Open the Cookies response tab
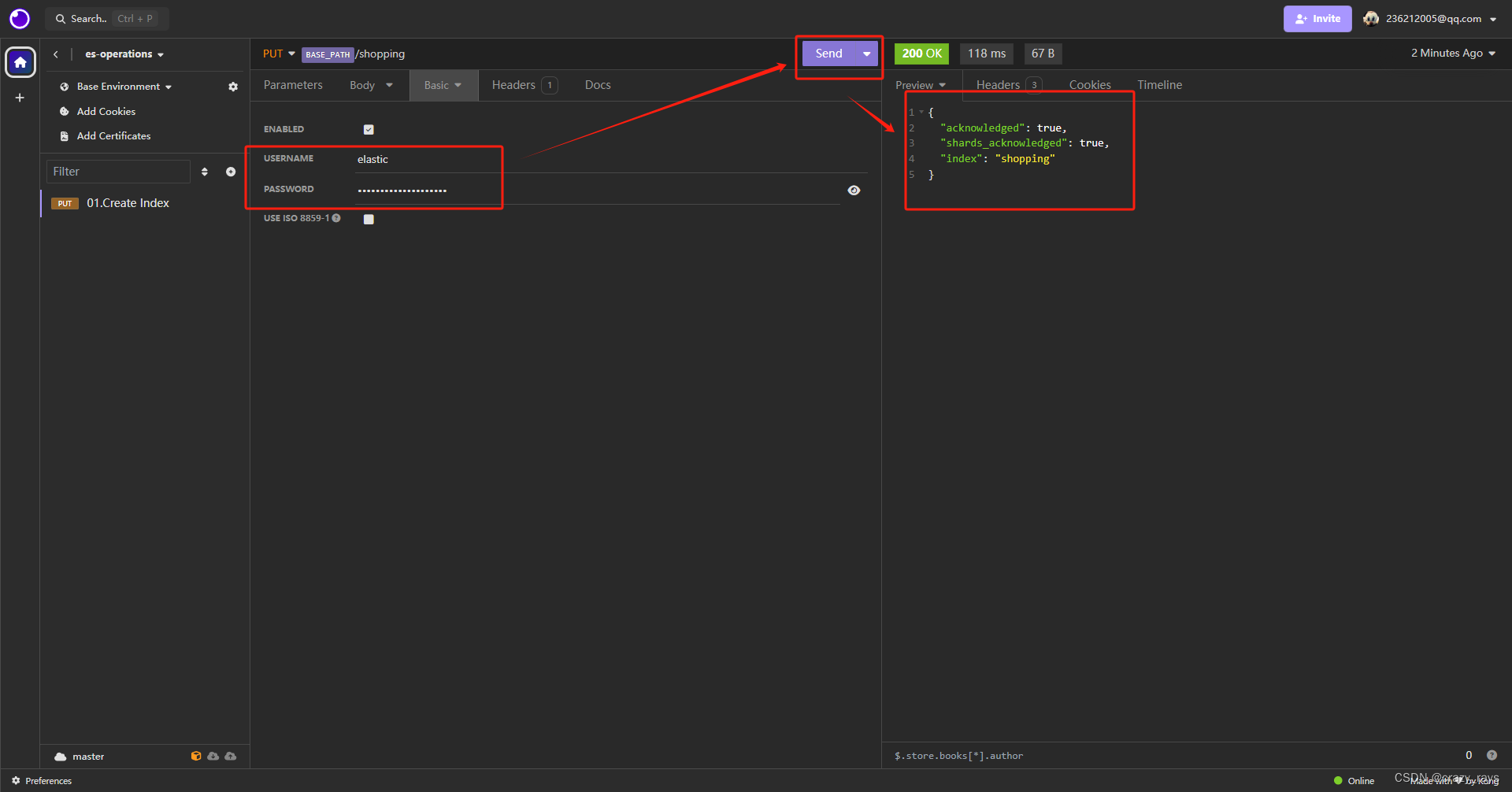1512x792 pixels. 1090,85
